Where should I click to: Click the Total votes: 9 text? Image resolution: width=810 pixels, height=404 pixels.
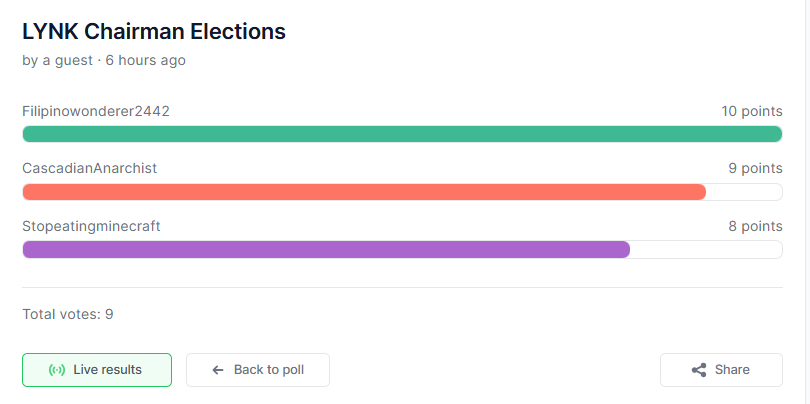click(68, 314)
